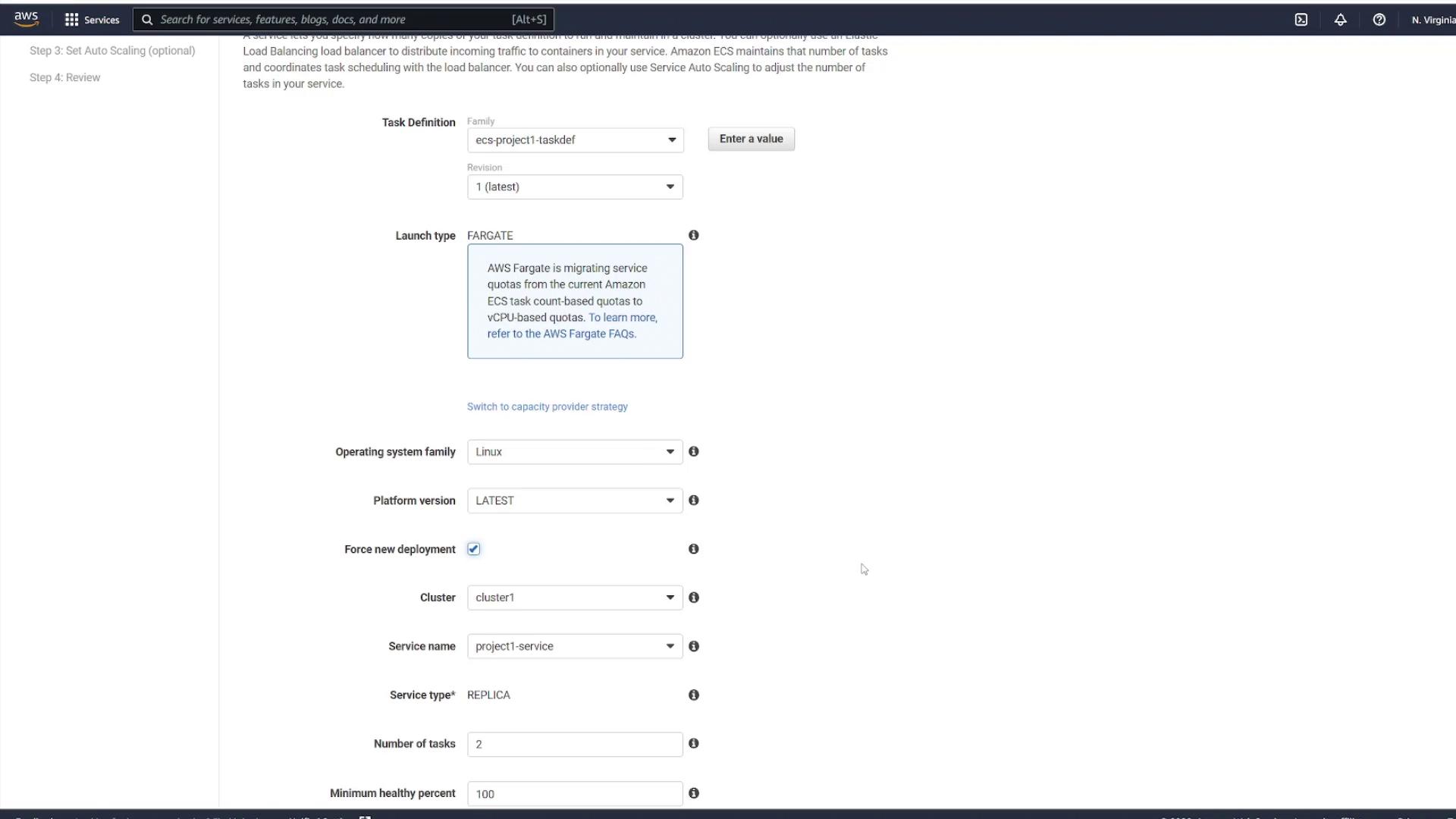This screenshot has height=819, width=1456.
Task: Go to Step 4: Review
Action: pyautogui.click(x=64, y=77)
